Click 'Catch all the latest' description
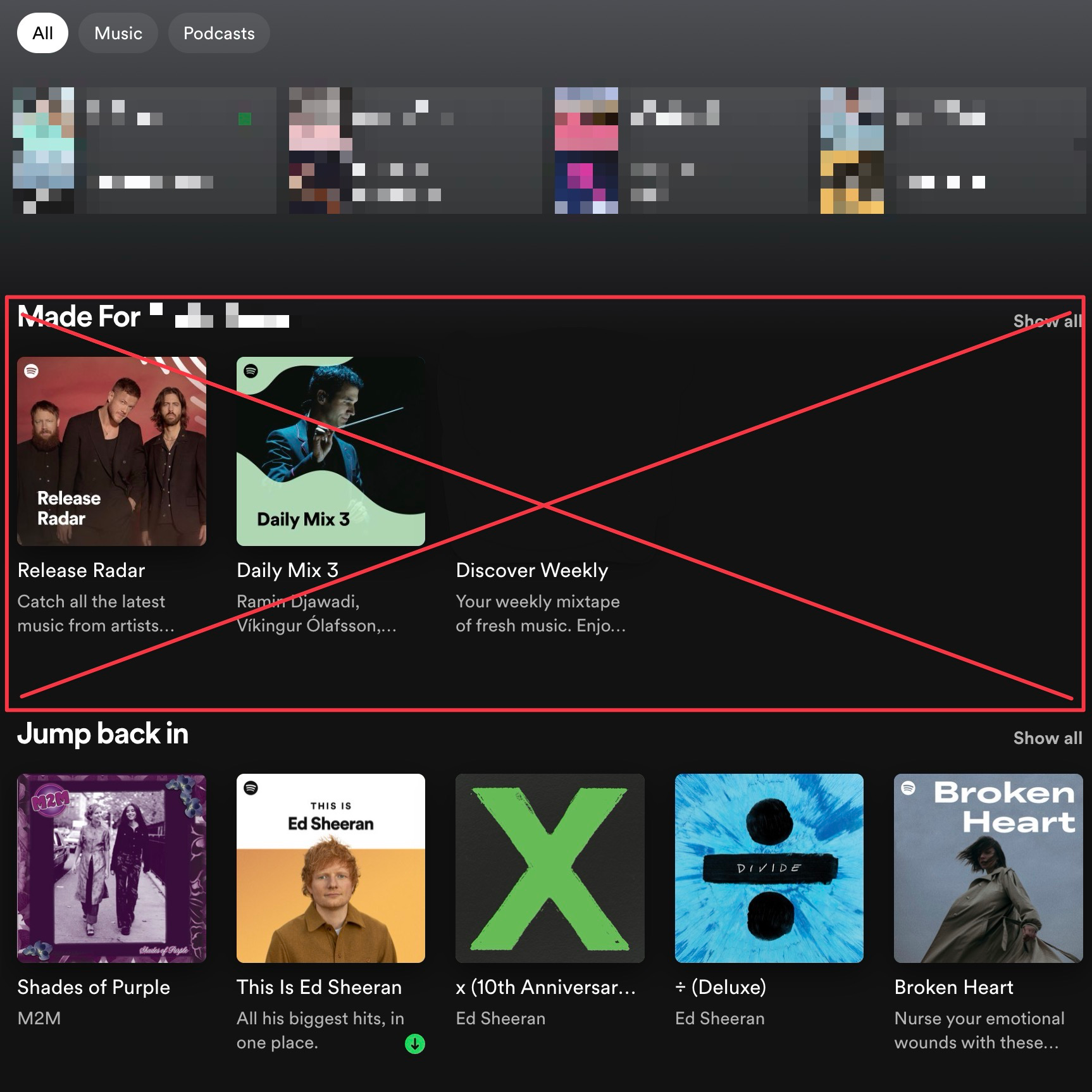This screenshot has height=1092, width=1092. [96, 613]
